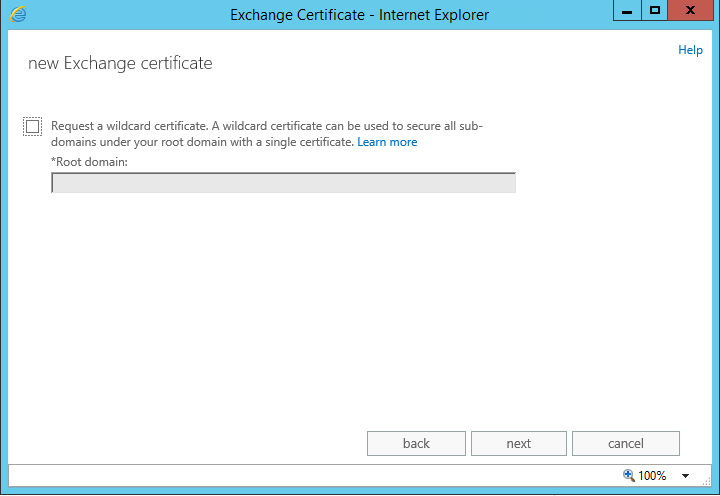Click the 'new Exchange certificate' heading

[120, 63]
